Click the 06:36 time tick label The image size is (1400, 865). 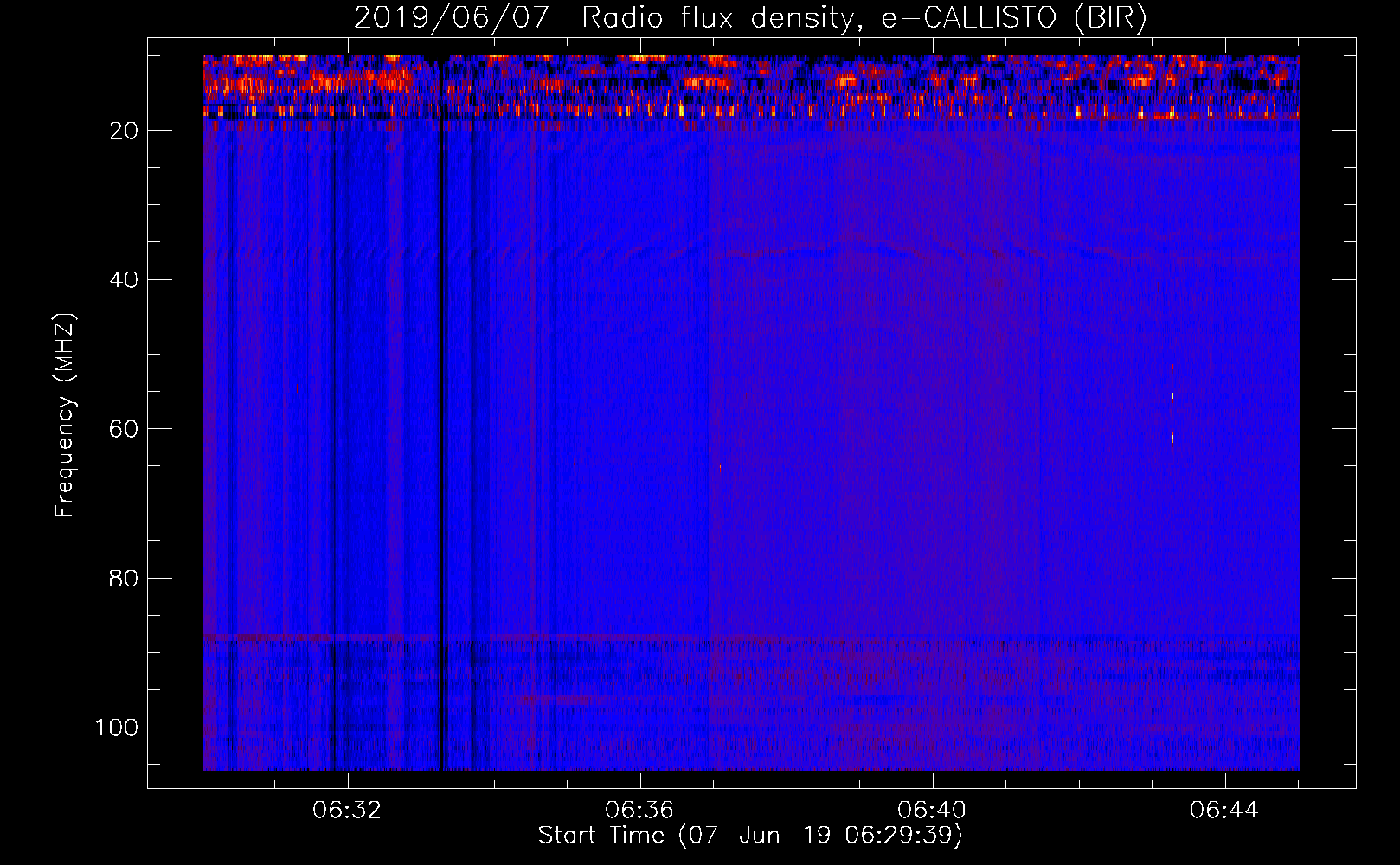tap(639, 811)
